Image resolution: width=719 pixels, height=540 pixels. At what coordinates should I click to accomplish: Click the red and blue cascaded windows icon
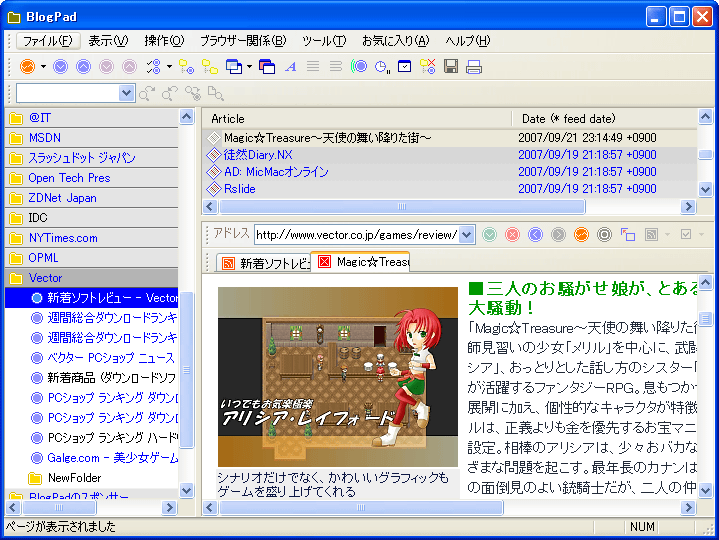(x=267, y=67)
